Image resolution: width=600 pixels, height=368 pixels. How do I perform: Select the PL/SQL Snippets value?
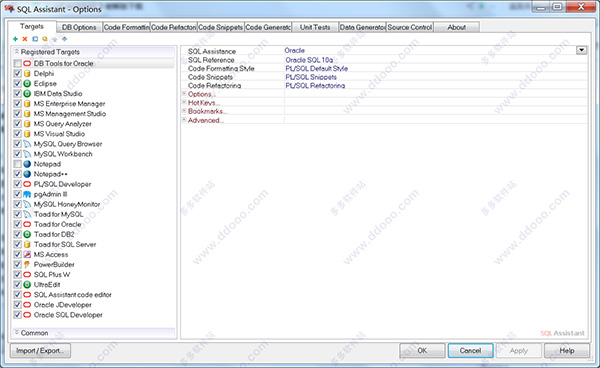pyautogui.click(x=311, y=77)
